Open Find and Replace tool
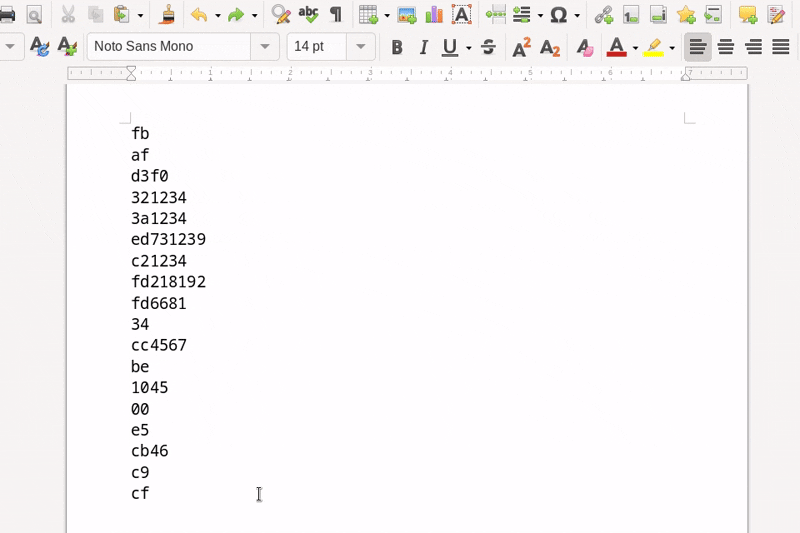 281,15
